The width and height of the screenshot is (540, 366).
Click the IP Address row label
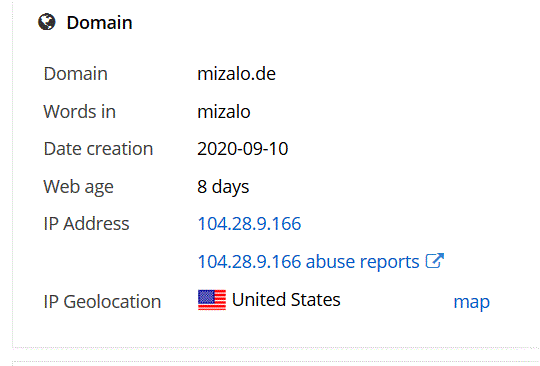click(x=86, y=223)
